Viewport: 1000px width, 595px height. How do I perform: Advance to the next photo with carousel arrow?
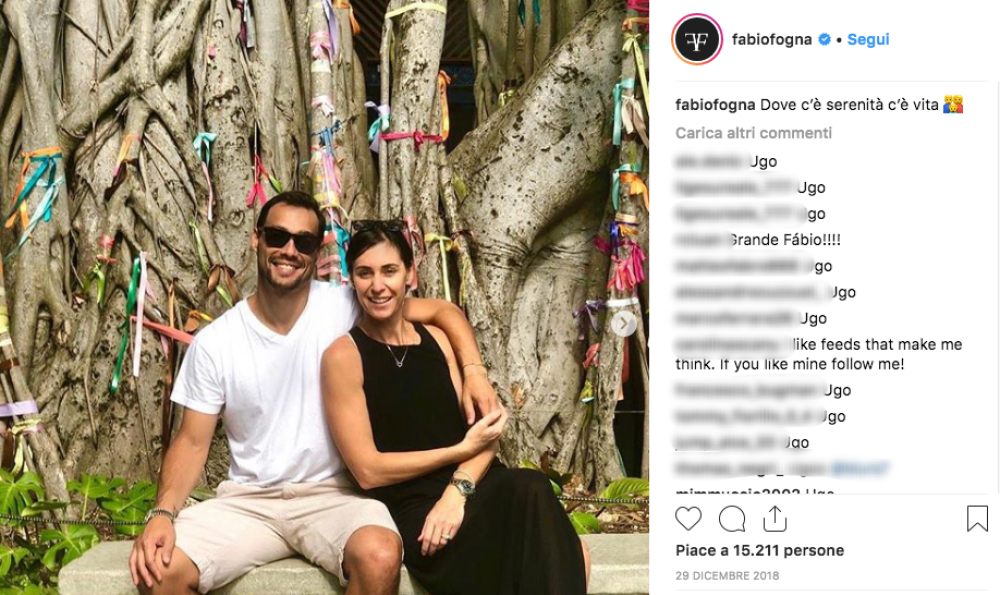point(624,324)
